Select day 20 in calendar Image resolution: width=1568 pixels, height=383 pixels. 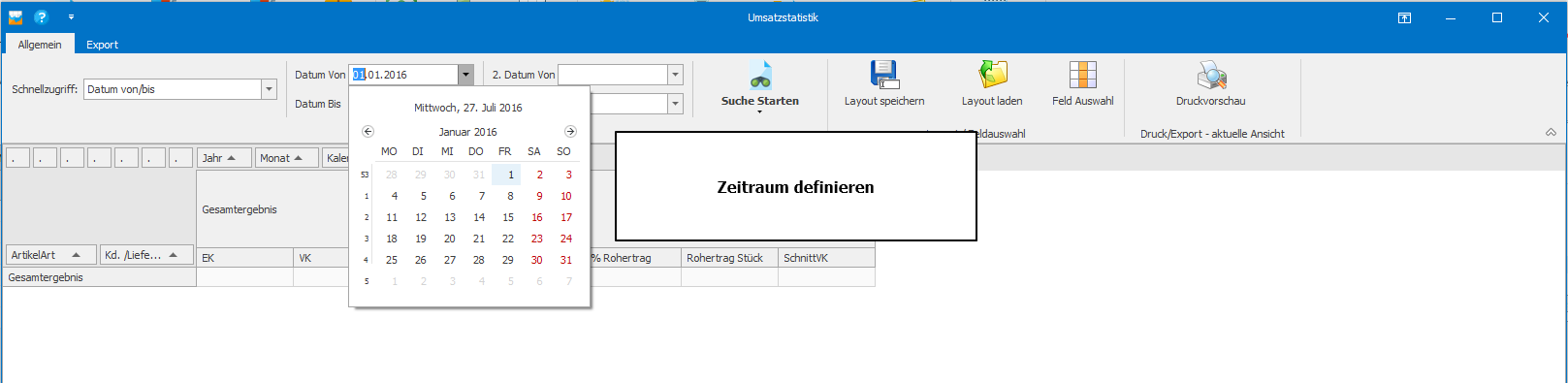[449, 239]
